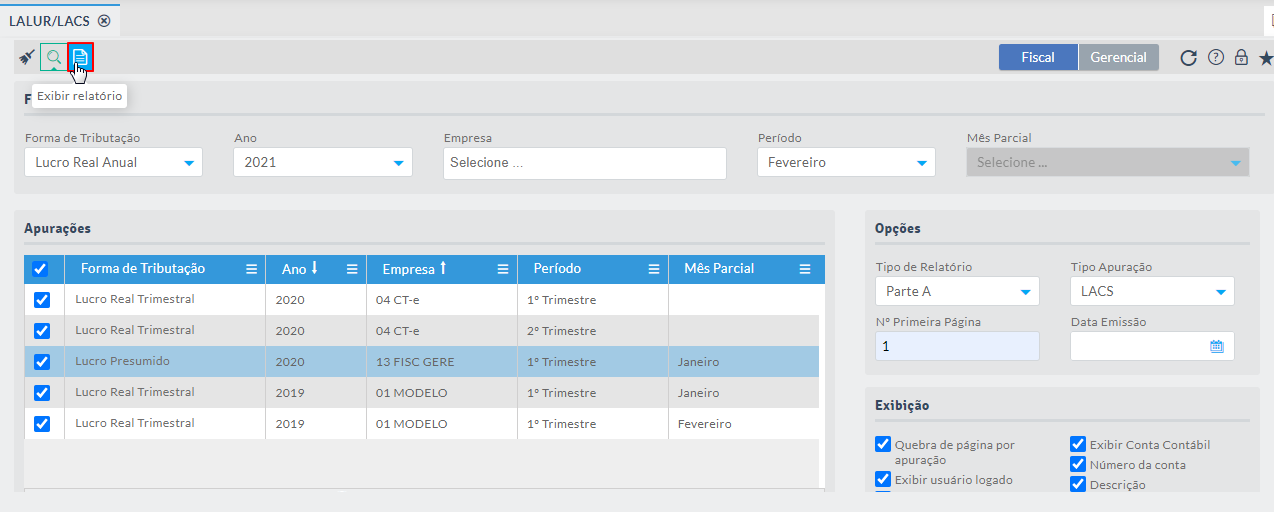Open the Data Emissão calendar icon
Image resolution: width=1274 pixels, height=512 pixels.
[x=1217, y=346]
